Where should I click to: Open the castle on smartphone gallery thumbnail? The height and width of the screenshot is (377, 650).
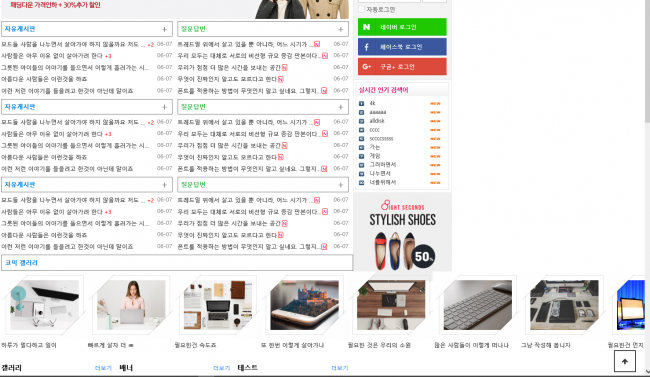304,305
